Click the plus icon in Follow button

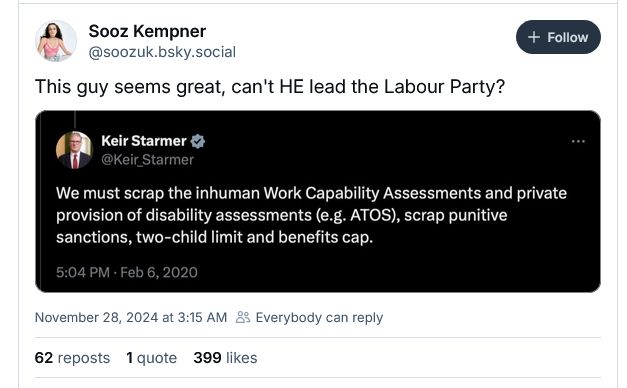(x=534, y=37)
